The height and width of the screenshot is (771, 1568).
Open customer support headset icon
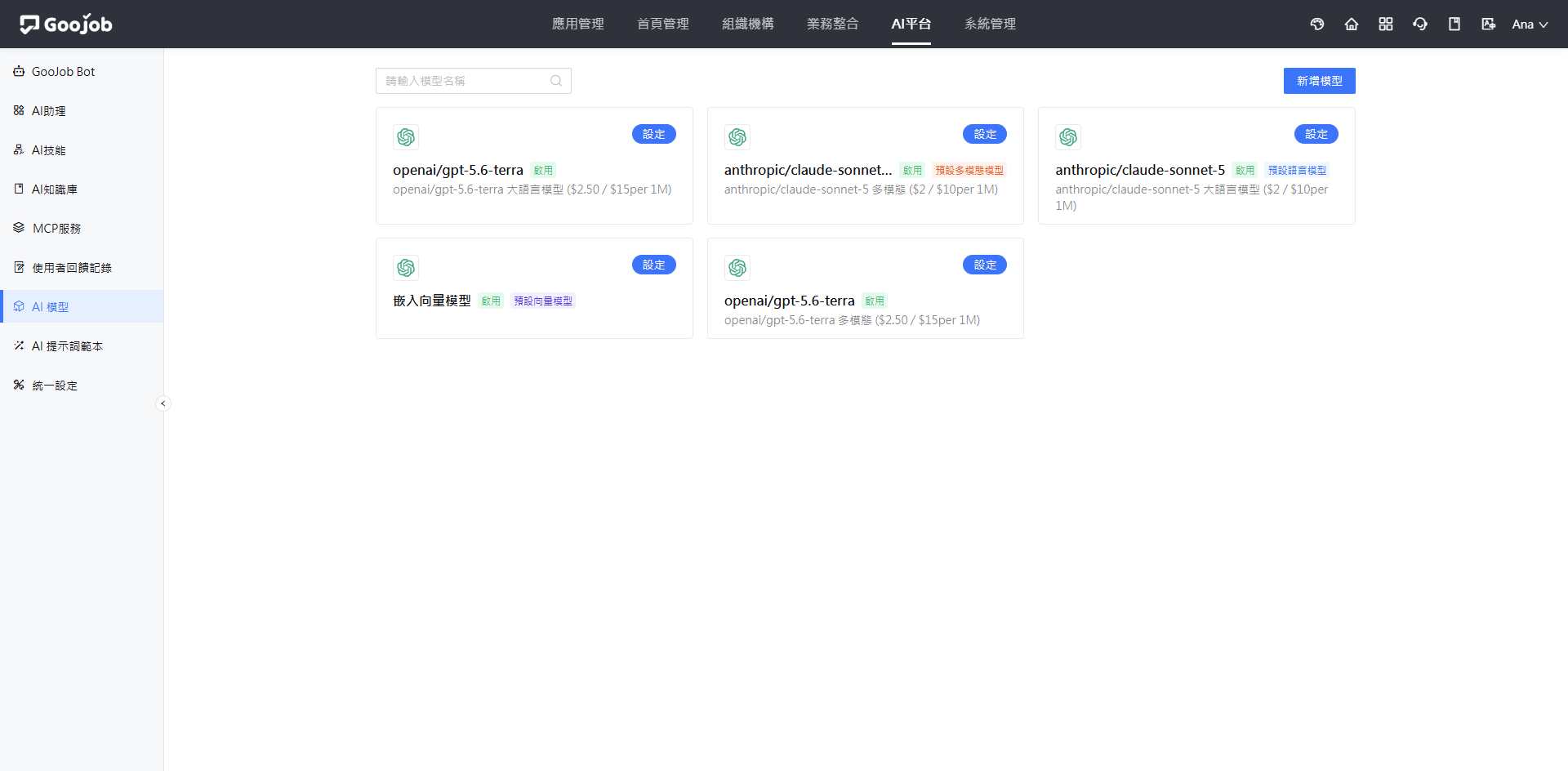(x=1420, y=25)
